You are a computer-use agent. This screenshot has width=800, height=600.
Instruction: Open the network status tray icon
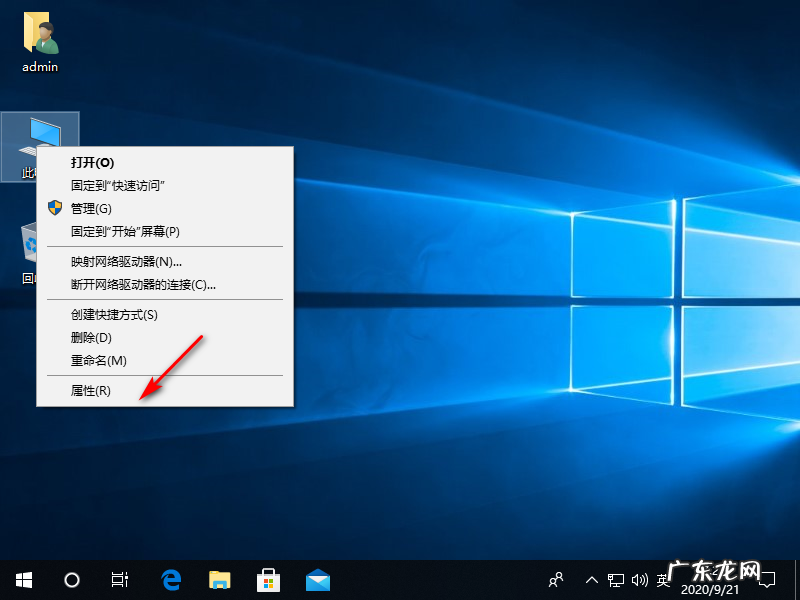617,579
